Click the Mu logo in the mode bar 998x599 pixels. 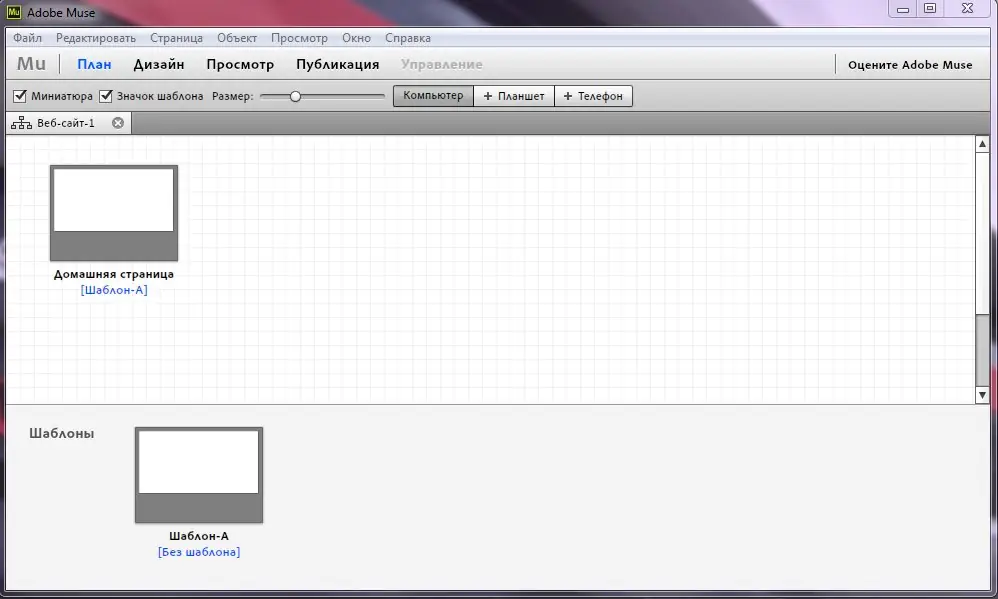click(x=31, y=64)
